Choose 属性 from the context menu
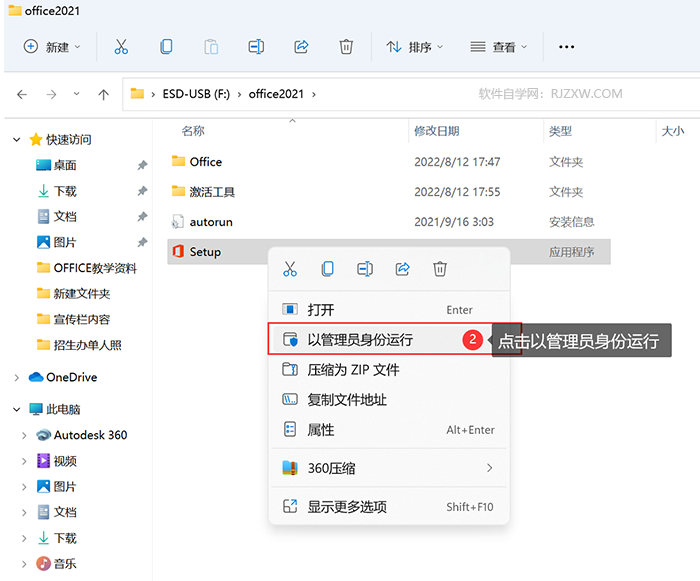This screenshot has height=581, width=700. point(389,430)
